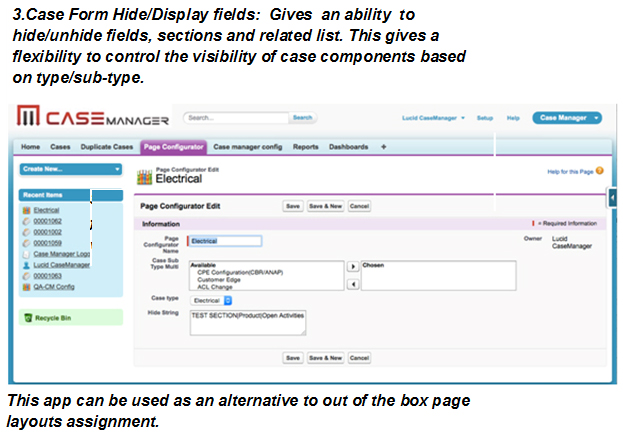Click Help for this Page link

pyautogui.click(x=570, y=172)
